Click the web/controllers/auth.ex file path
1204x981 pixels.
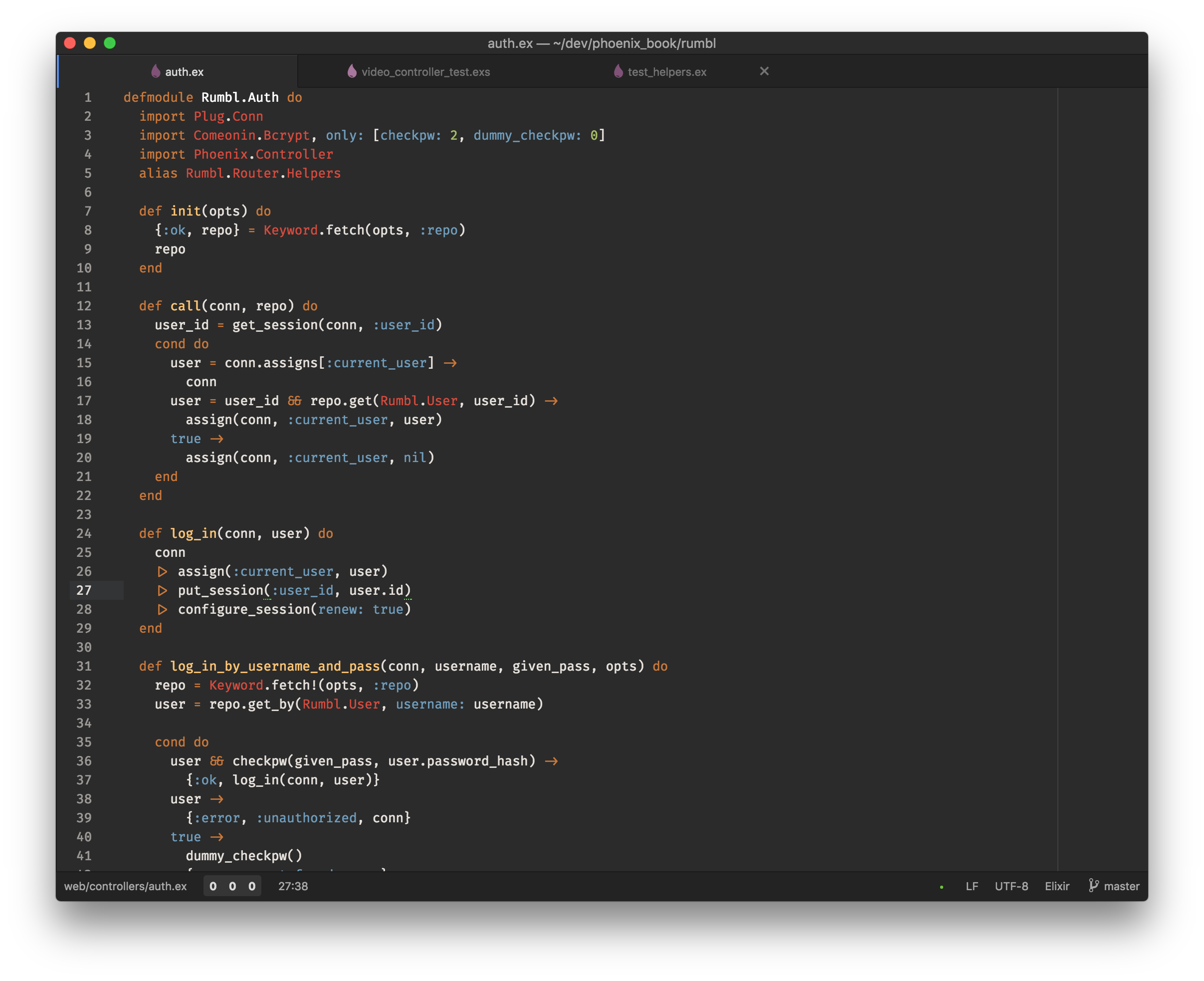tap(125, 886)
